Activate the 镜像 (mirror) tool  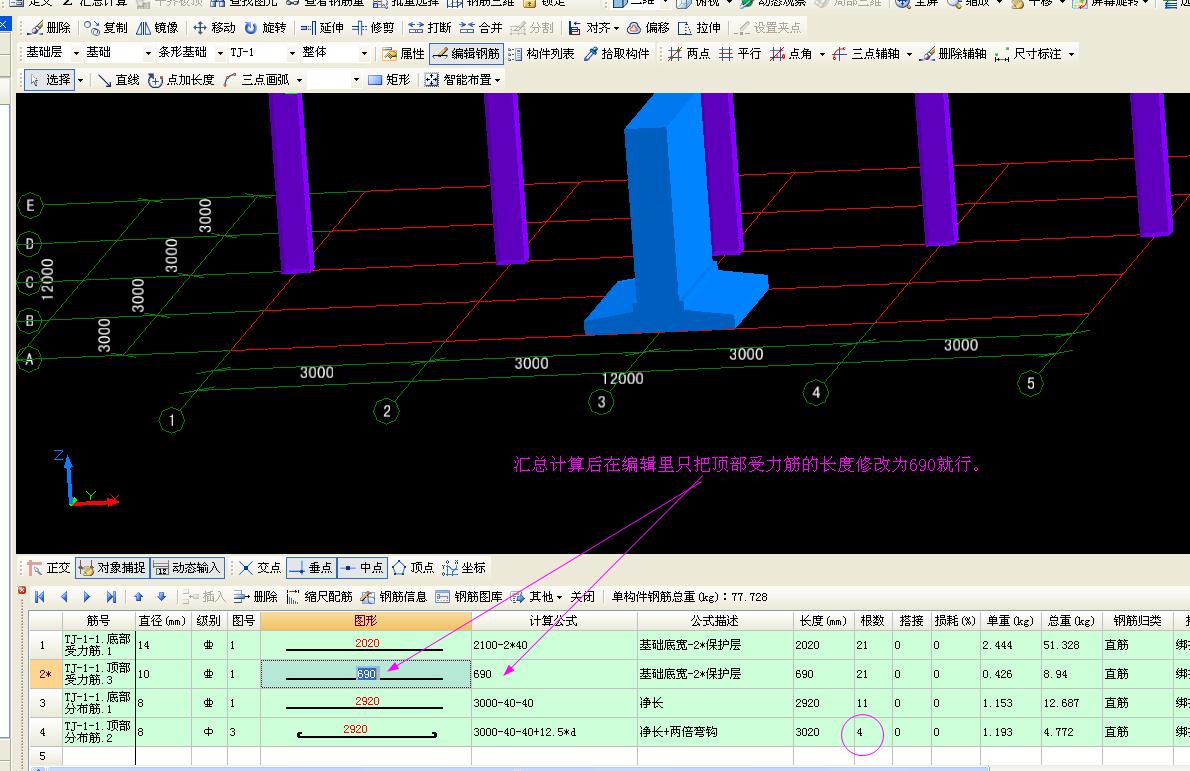point(158,28)
